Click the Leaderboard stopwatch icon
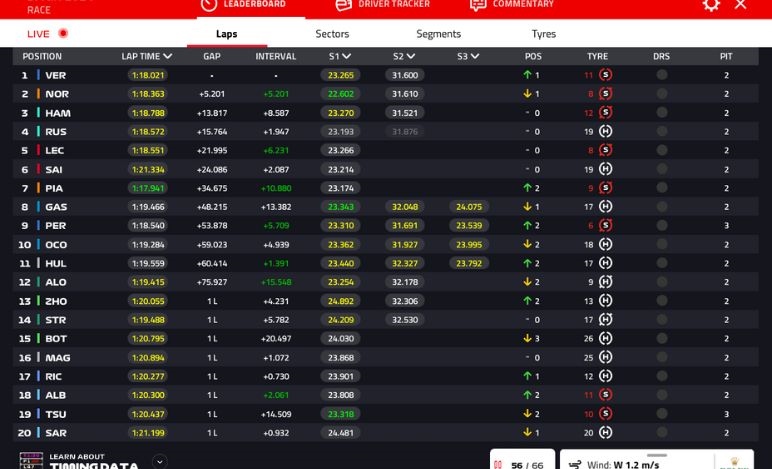Image resolution: width=772 pixels, height=469 pixels. [x=208, y=5]
